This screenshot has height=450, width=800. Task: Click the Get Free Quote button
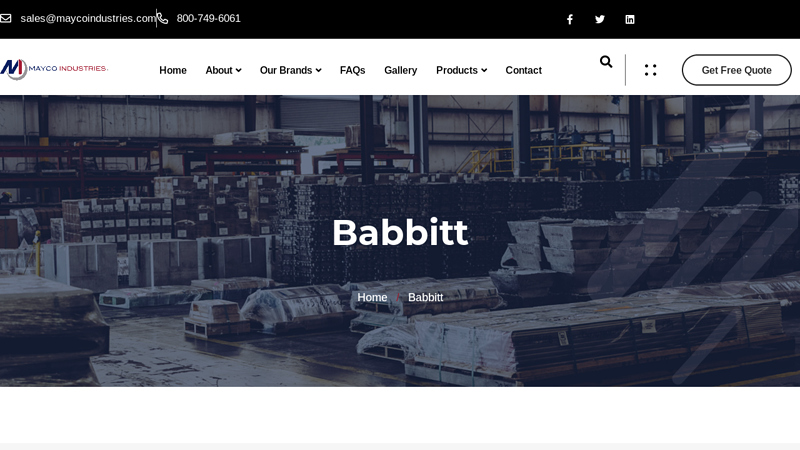pyautogui.click(x=736, y=70)
